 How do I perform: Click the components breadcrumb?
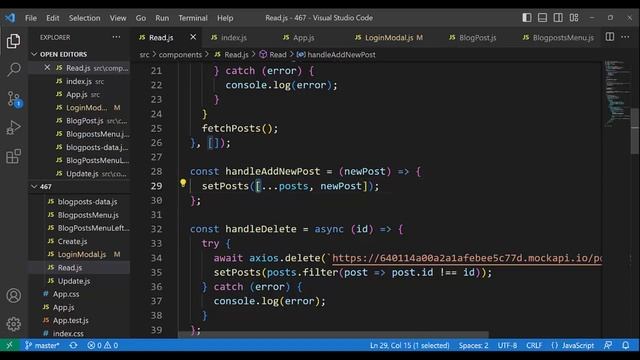[180, 55]
